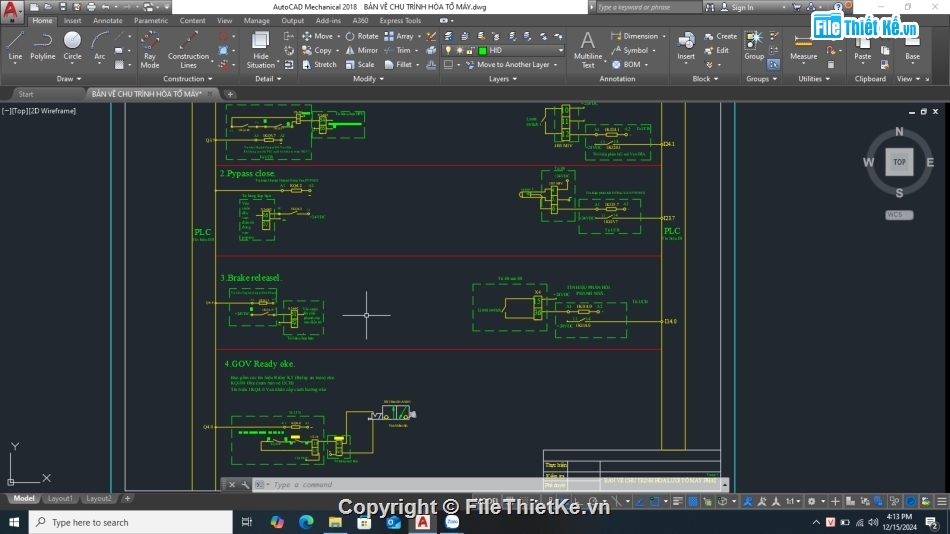Click the Create block button
Screen dimensions: 950x534
tap(721, 36)
